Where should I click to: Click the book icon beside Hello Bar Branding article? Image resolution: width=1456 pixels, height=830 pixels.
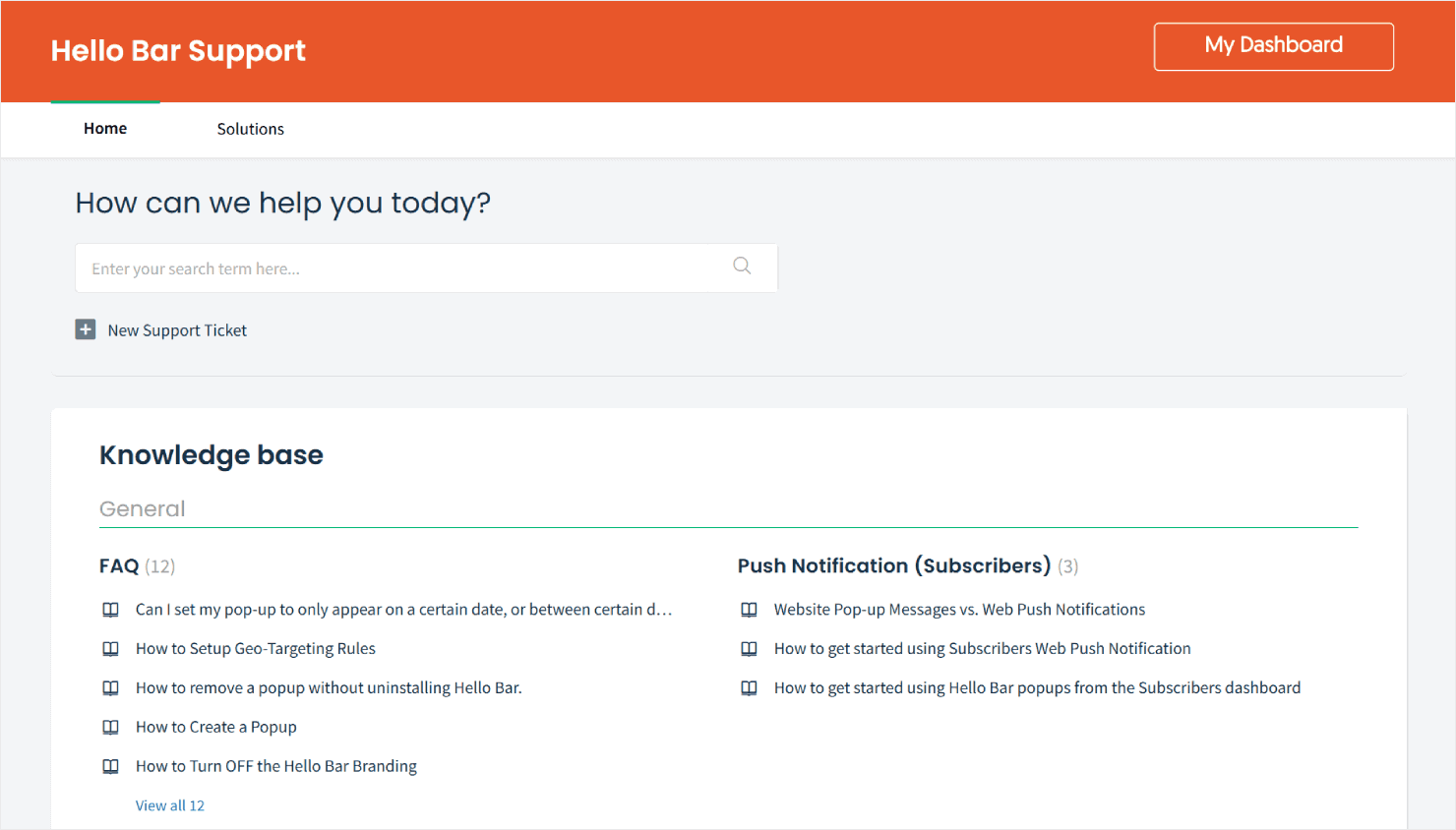[x=110, y=766]
